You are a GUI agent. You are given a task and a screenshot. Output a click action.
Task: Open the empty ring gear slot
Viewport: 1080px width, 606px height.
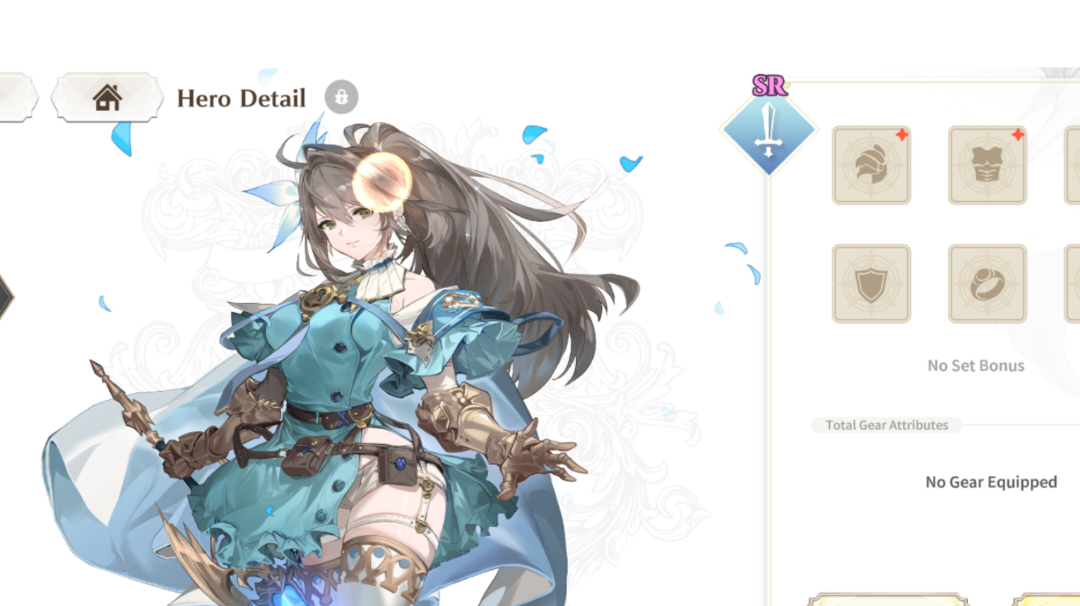click(987, 283)
